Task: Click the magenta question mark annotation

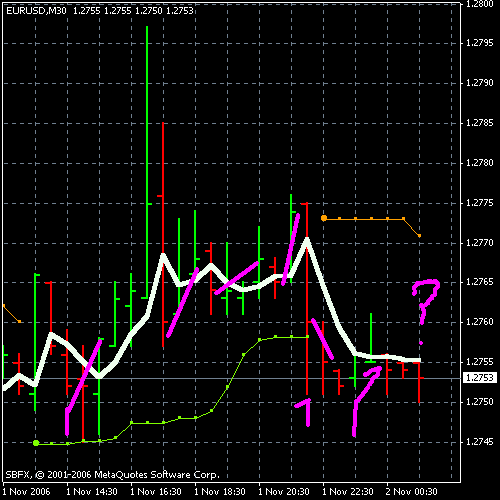Action: click(x=426, y=312)
